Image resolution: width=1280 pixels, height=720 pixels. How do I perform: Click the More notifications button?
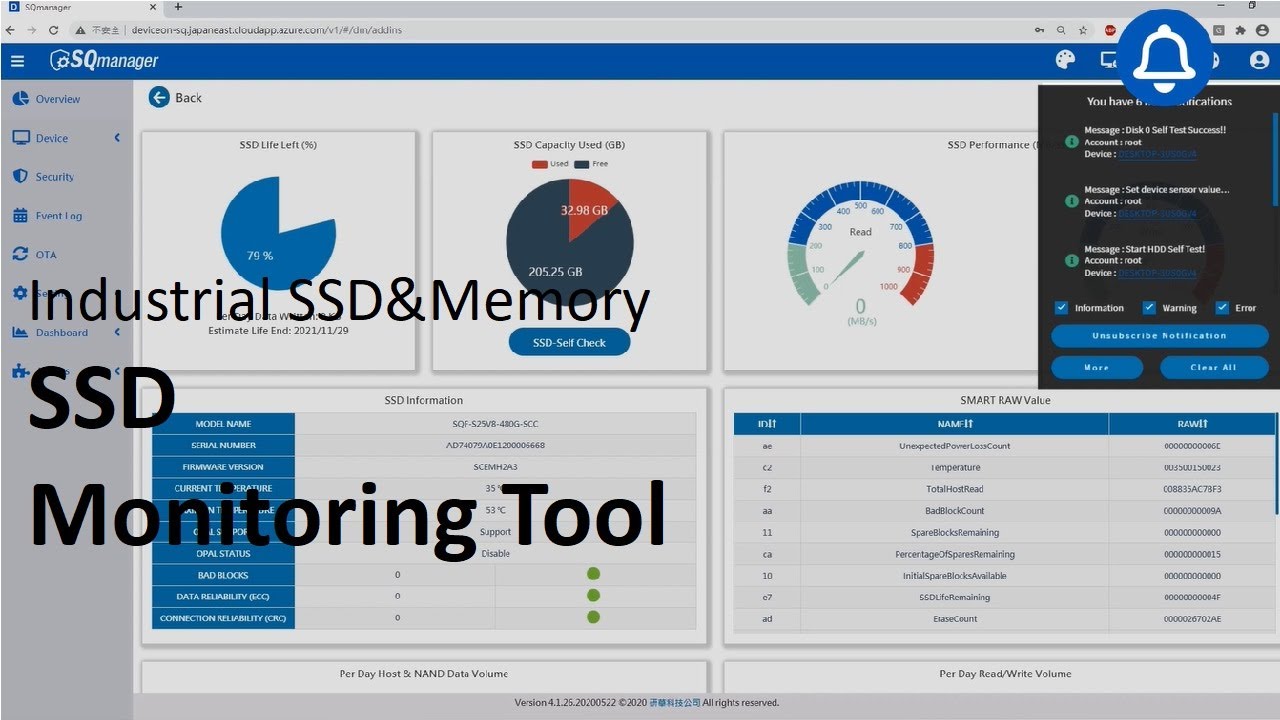pos(1097,367)
